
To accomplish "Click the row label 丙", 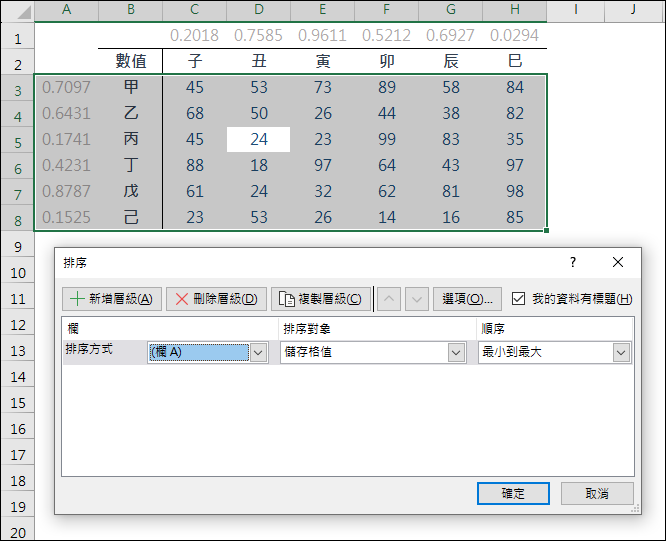I will pos(131,139).
